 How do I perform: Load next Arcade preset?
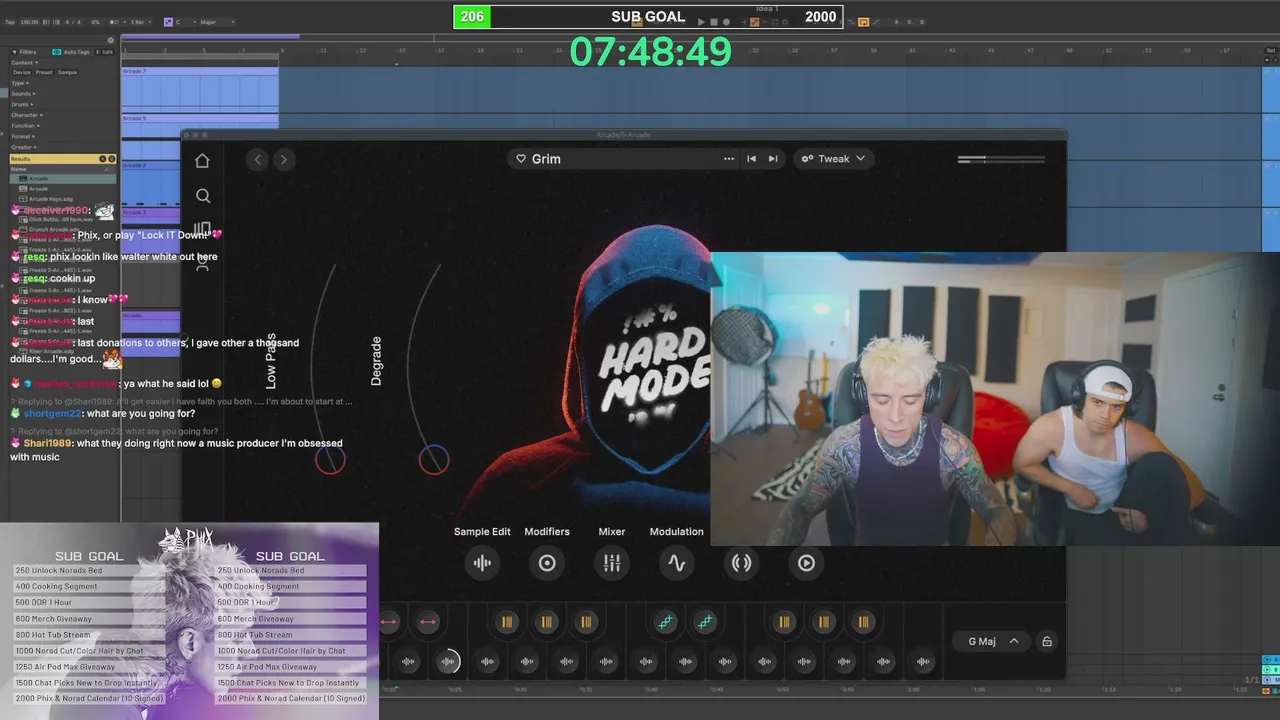point(773,159)
